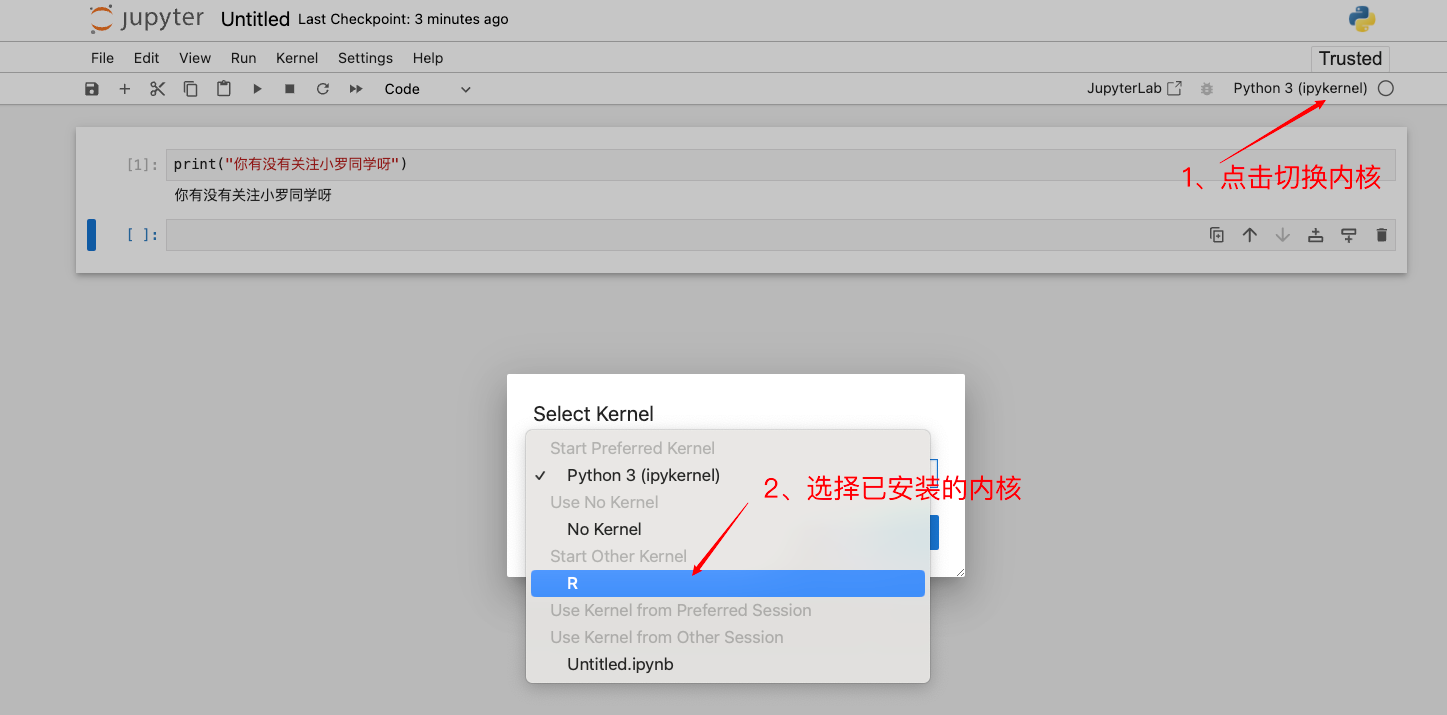This screenshot has width=1447, height=715.
Task: Duplicate the active cell icon
Action: coord(1217,235)
